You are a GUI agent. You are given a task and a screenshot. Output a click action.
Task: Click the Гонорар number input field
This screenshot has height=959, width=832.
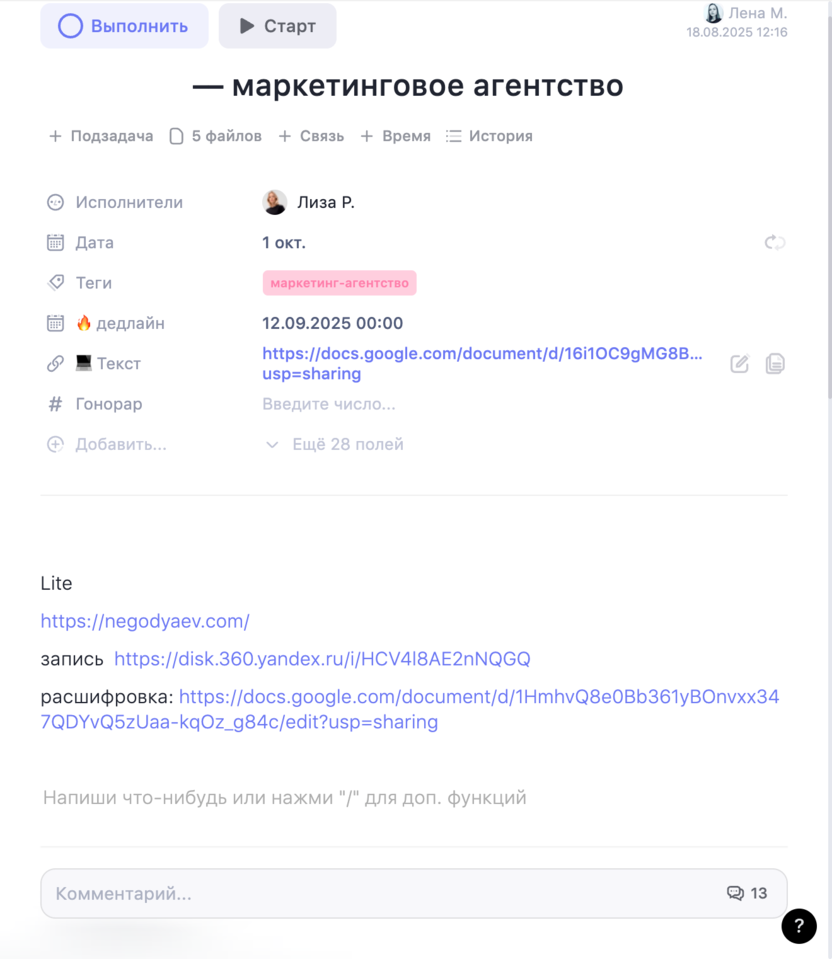(330, 404)
